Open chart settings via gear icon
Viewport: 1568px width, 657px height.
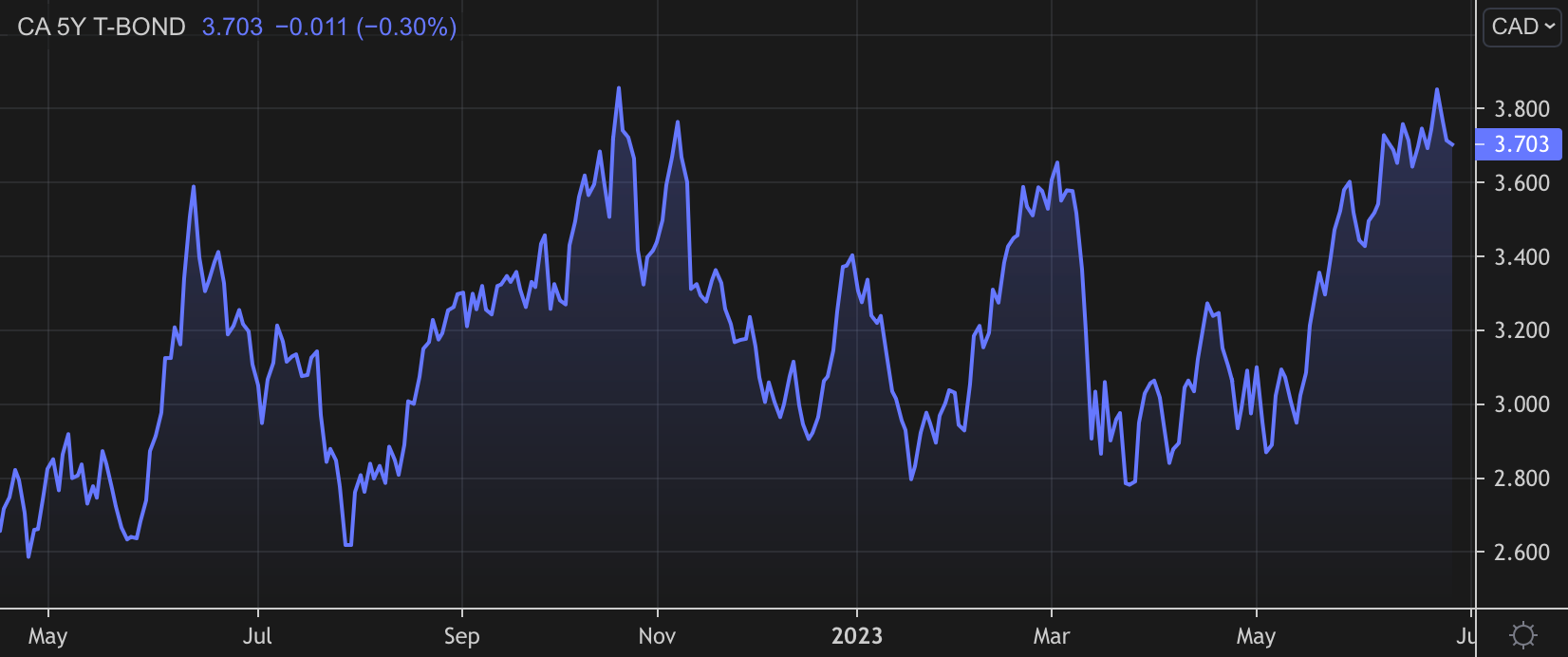tap(1522, 634)
